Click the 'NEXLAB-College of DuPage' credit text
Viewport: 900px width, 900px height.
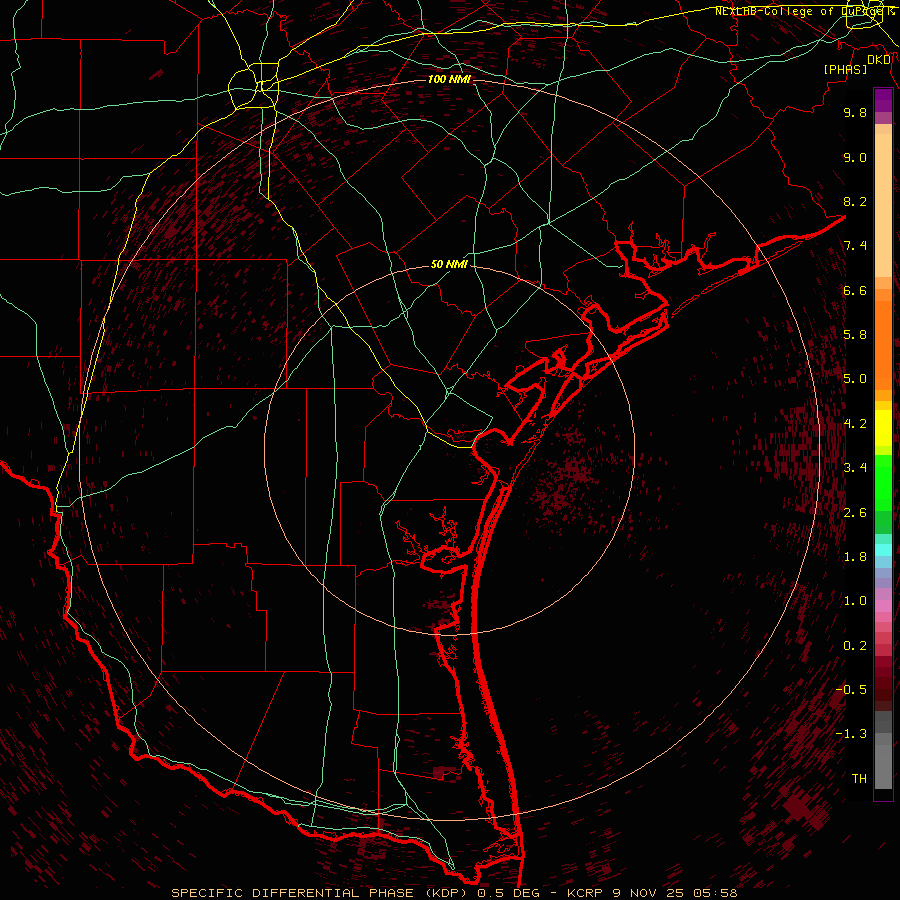coord(797,11)
